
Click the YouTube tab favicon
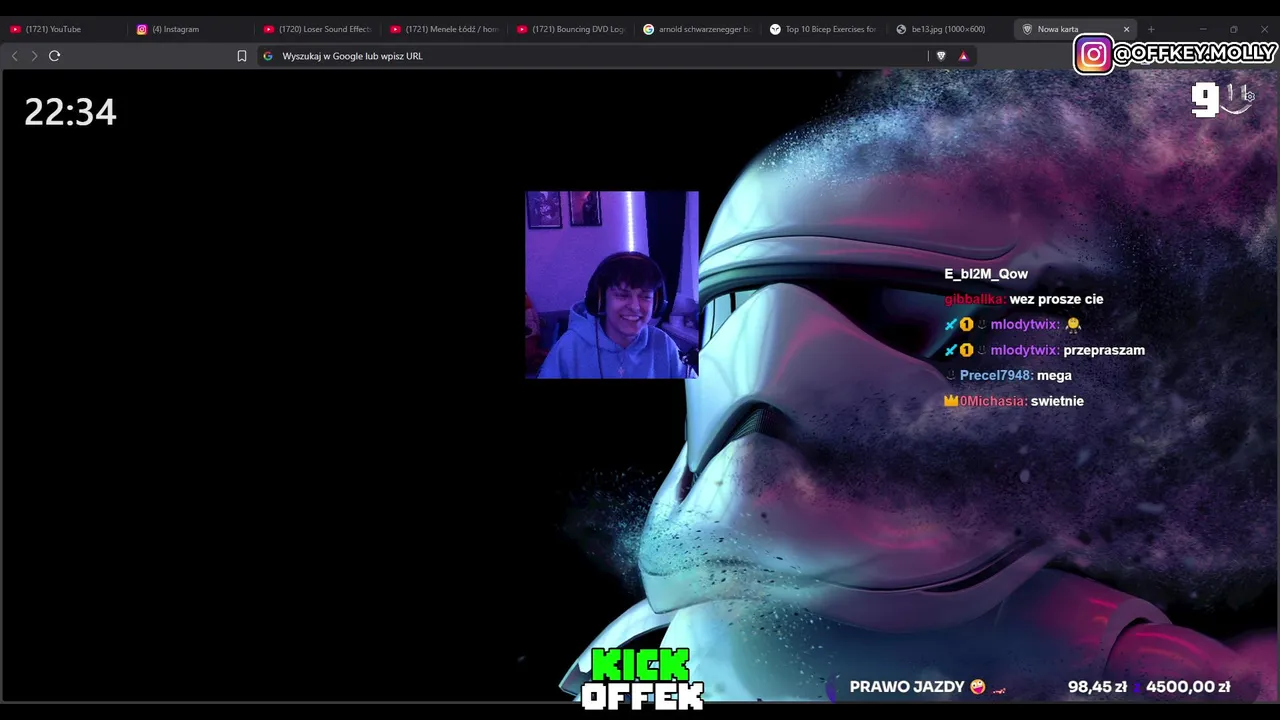(x=15, y=29)
